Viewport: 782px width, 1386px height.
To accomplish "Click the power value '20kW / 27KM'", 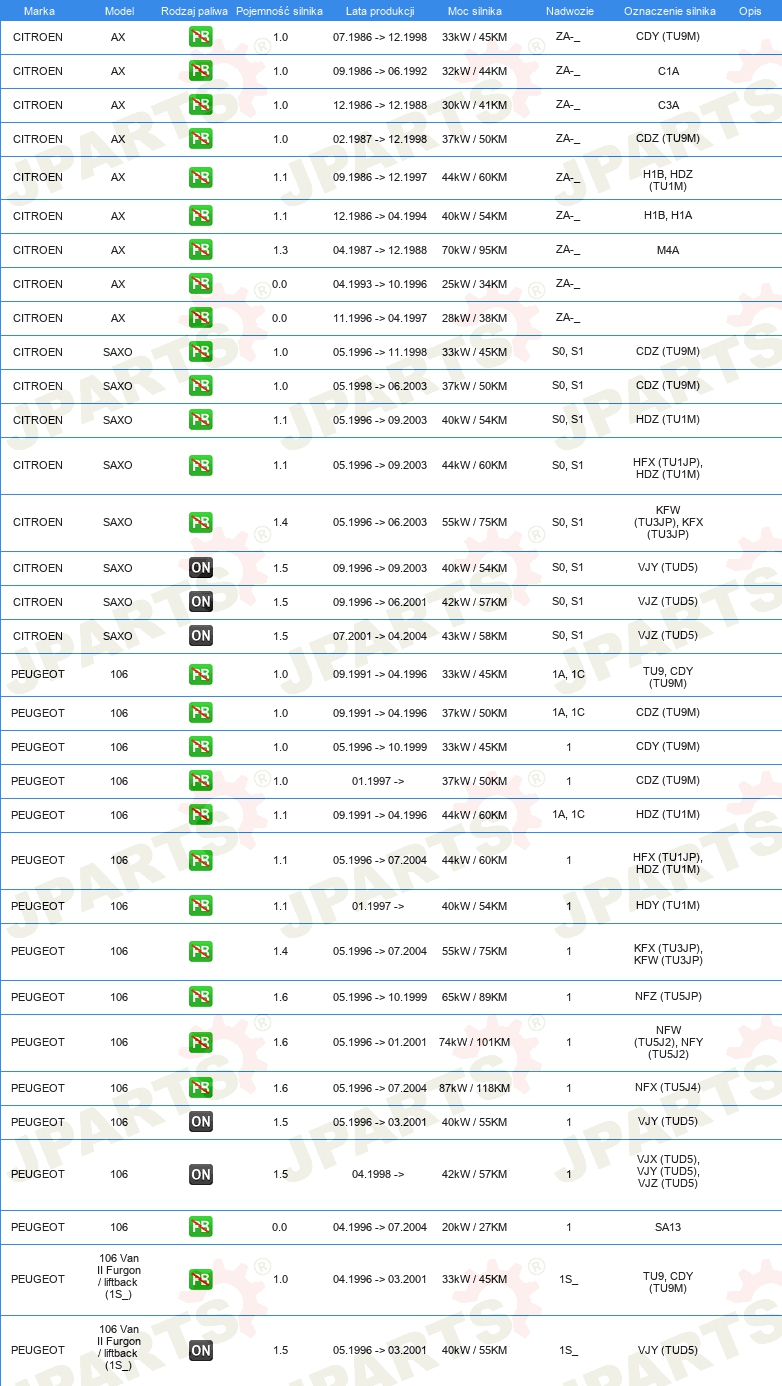I will pyautogui.click(x=475, y=1227).
